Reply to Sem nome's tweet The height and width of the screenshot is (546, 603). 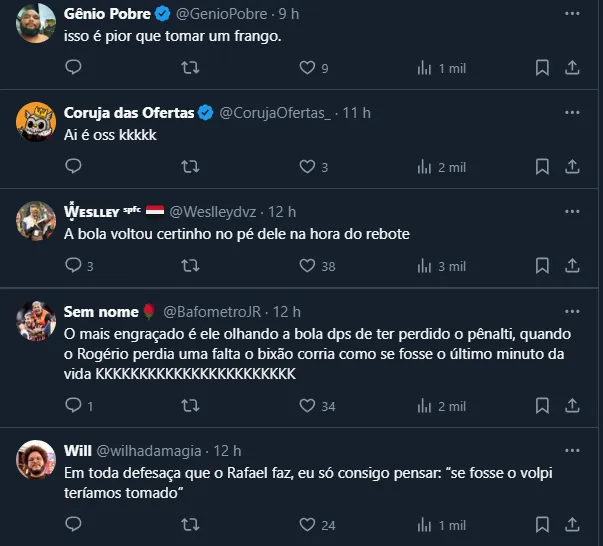pyautogui.click(x=73, y=406)
